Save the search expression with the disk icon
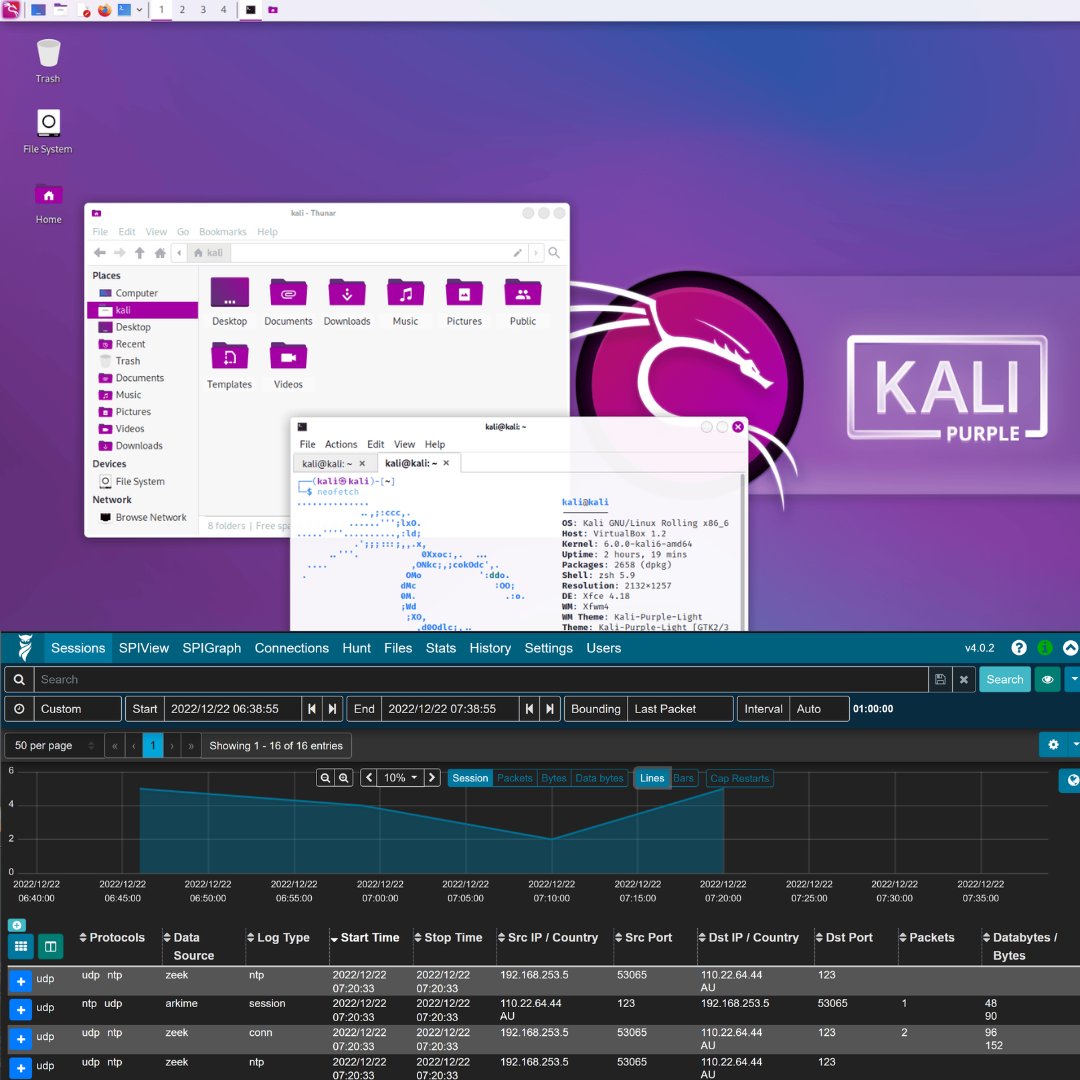 tap(940, 680)
